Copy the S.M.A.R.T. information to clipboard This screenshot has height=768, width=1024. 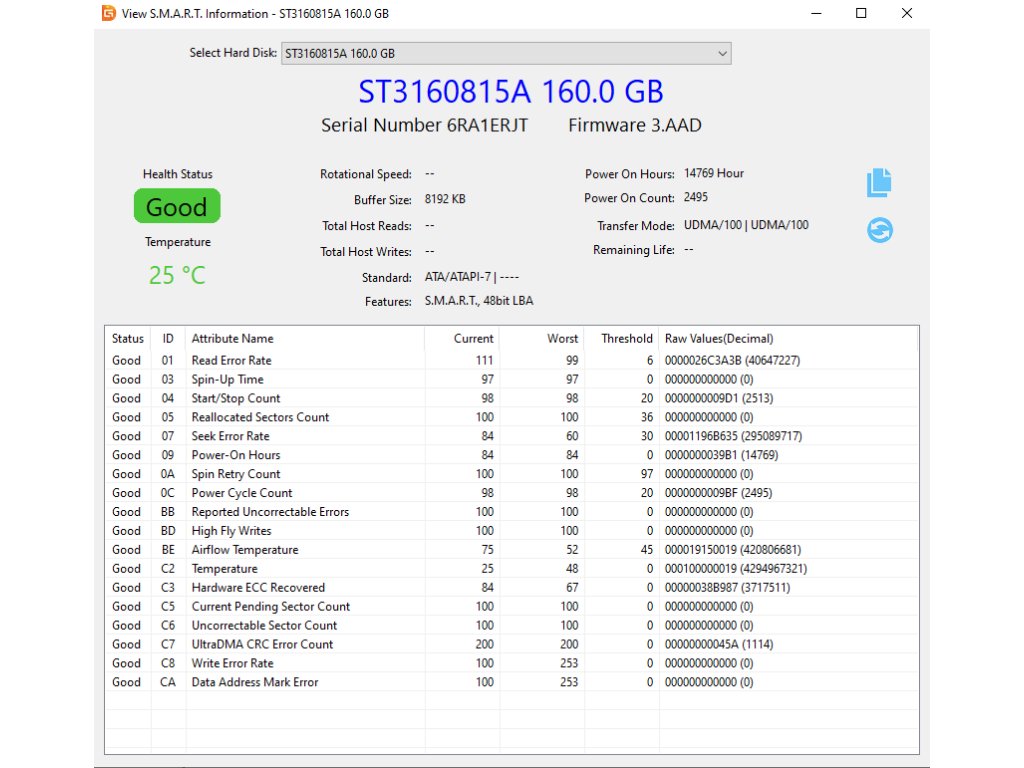point(879,182)
